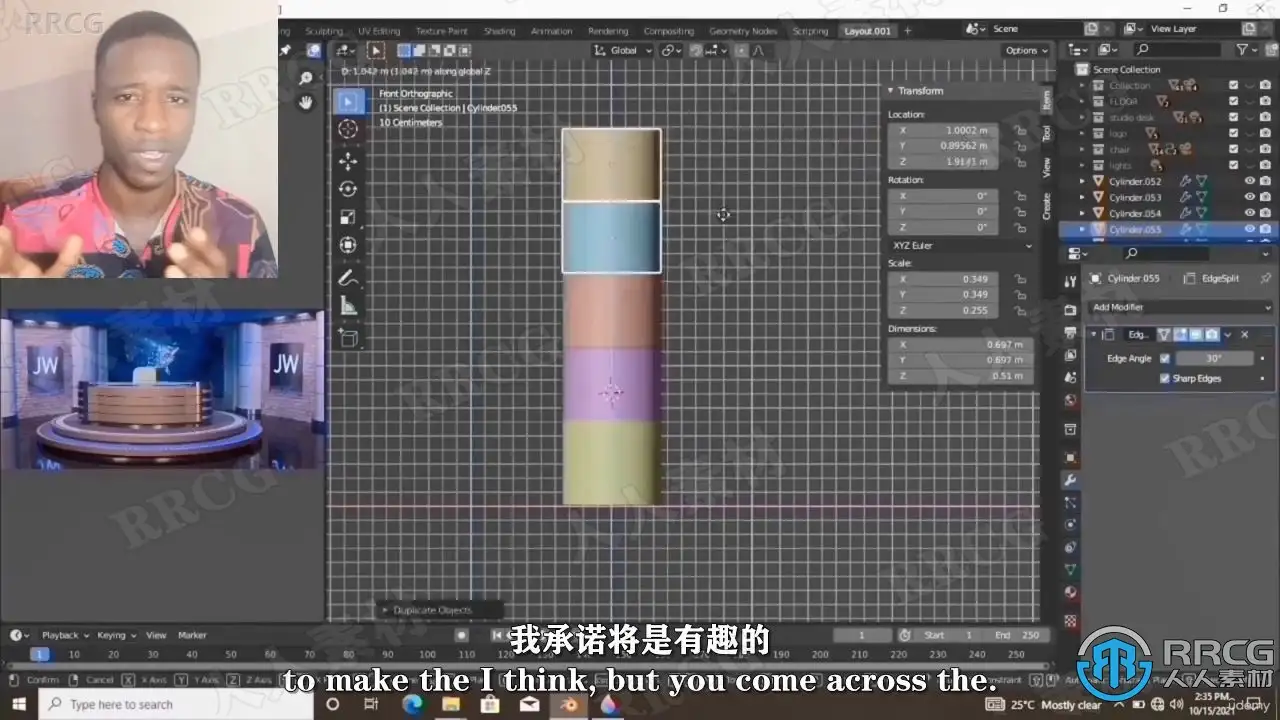Switch to the Shading workspace tab
This screenshot has width=1280, height=720.
pos(499,31)
